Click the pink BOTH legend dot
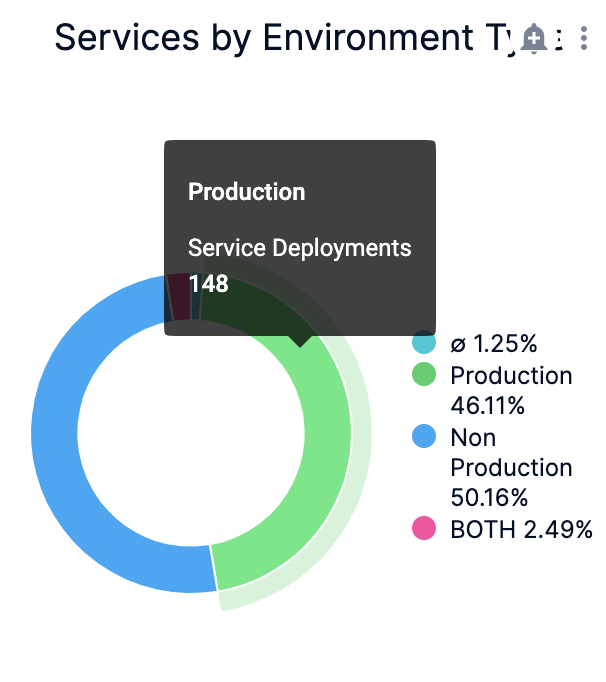 pos(424,528)
